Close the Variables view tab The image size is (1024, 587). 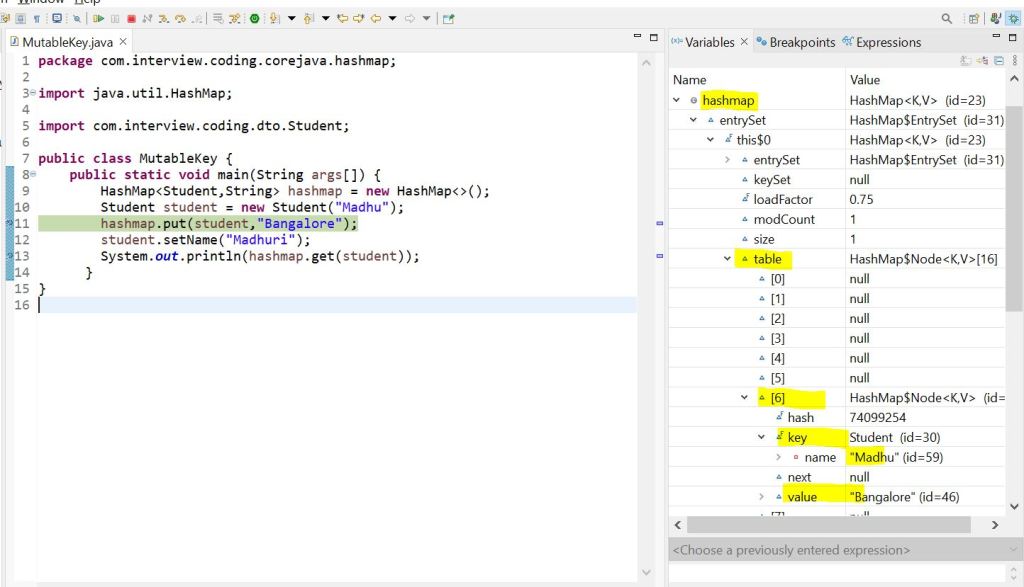click(x=744, y=42)
